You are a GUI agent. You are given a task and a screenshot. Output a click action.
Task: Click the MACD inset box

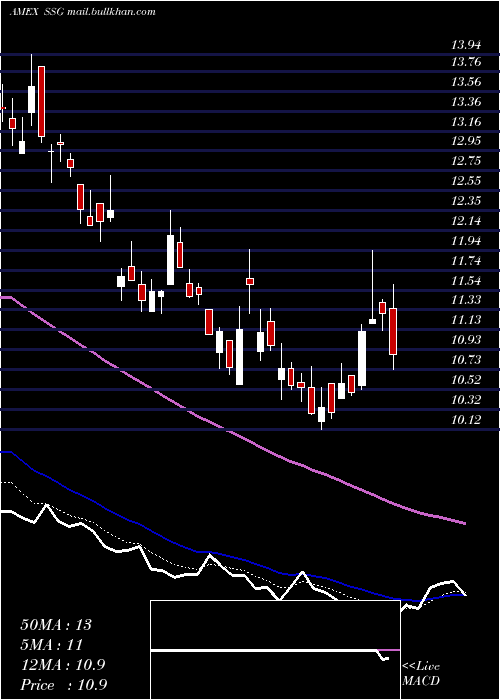tap(275, 650)
